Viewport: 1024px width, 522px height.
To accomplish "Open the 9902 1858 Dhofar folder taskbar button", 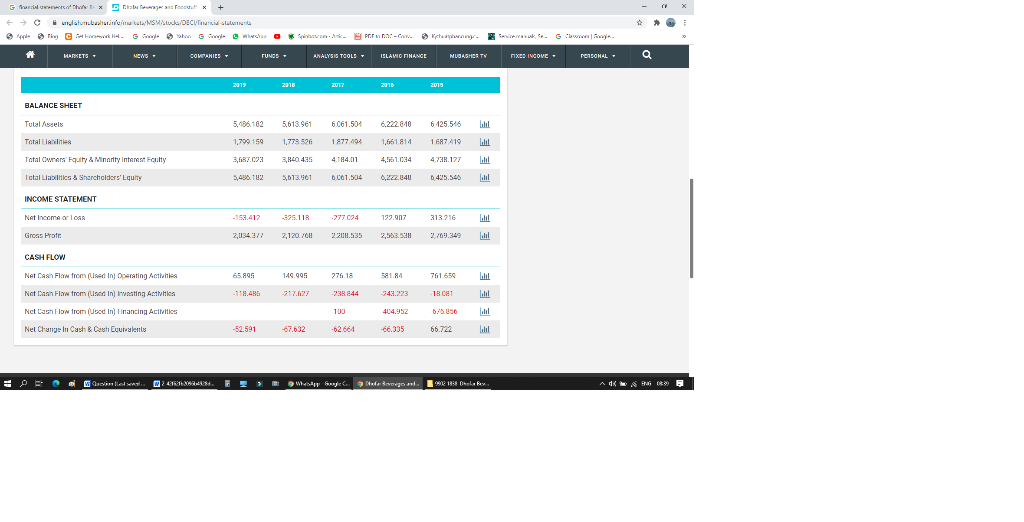I will (458, 383).
